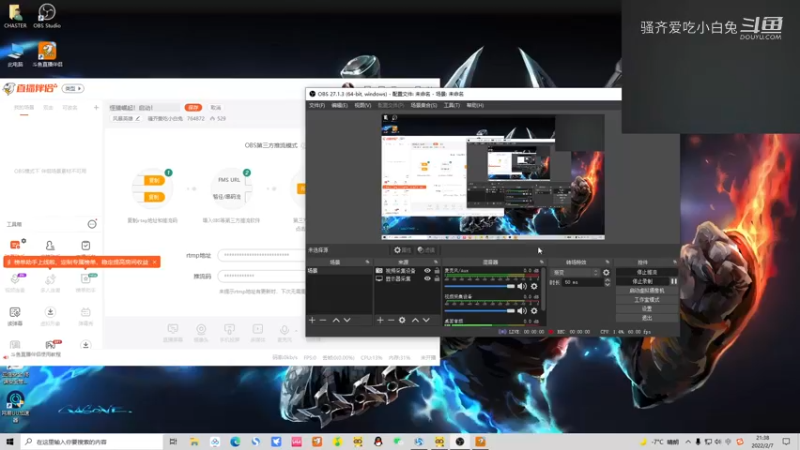This screenshot has width=800, height=450.
Task: Click 停止推流 to stop streaming
Action: coord(647,272)
